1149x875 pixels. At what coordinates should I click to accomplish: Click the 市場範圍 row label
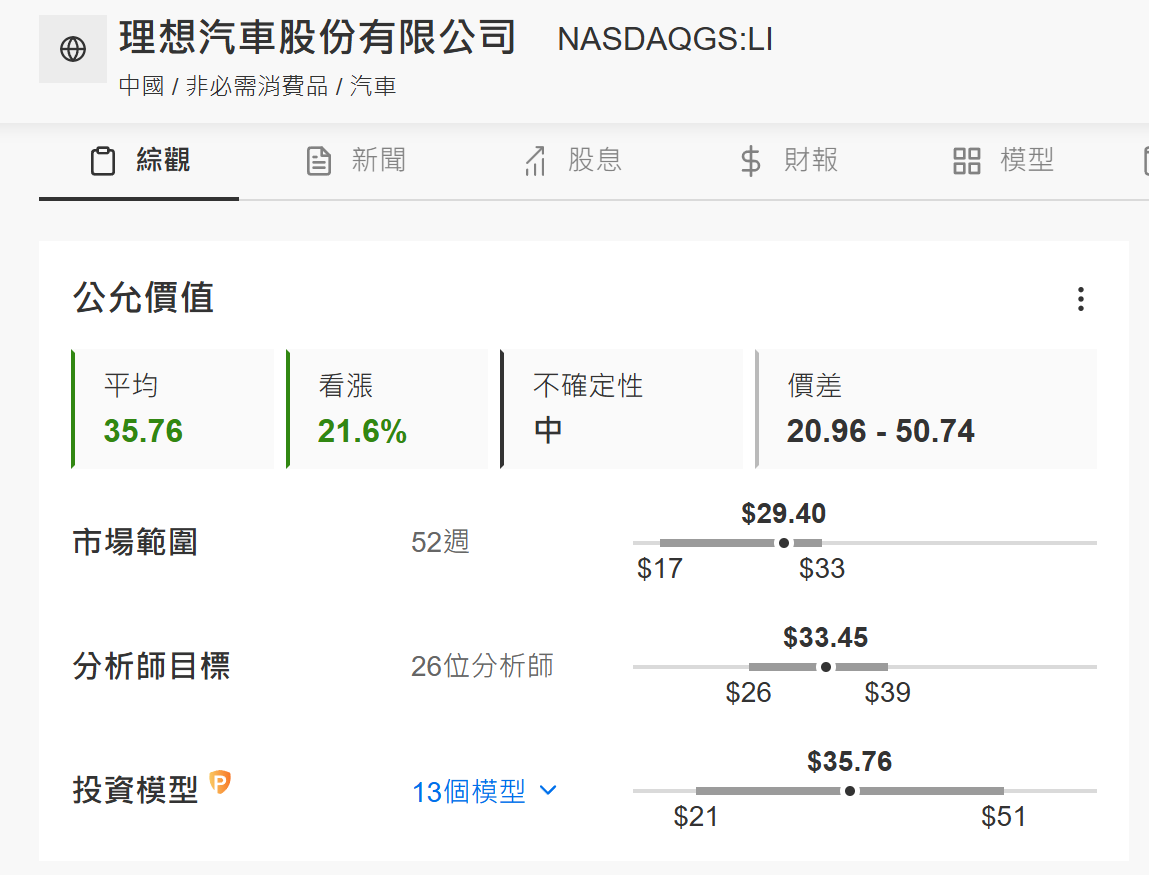click(x=136, y=543)
